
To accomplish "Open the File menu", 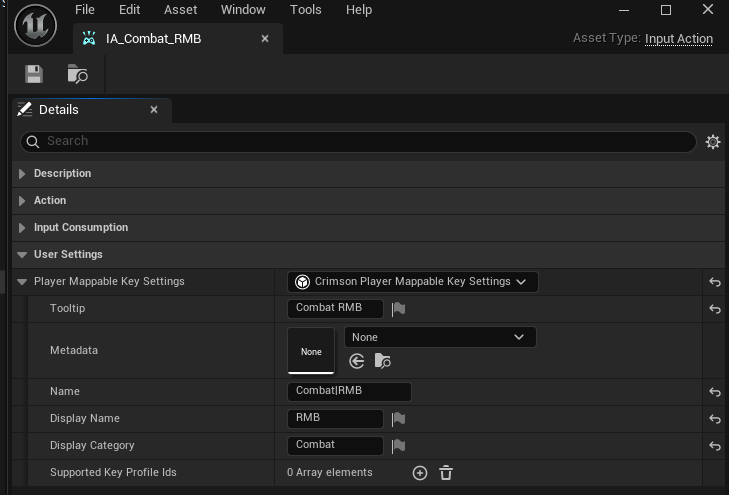I will tap(85, 10).
